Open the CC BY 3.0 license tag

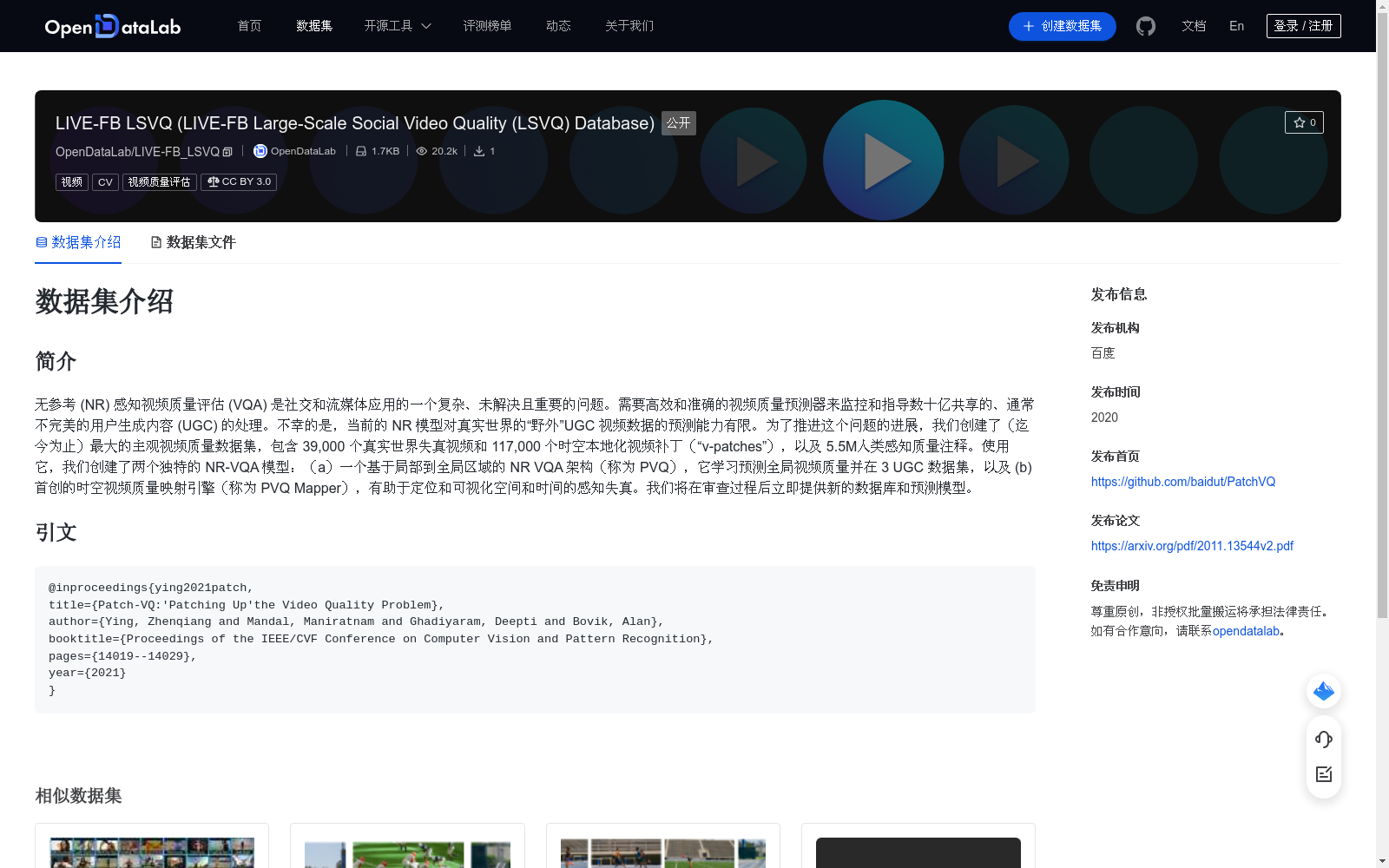click(239, 182)
